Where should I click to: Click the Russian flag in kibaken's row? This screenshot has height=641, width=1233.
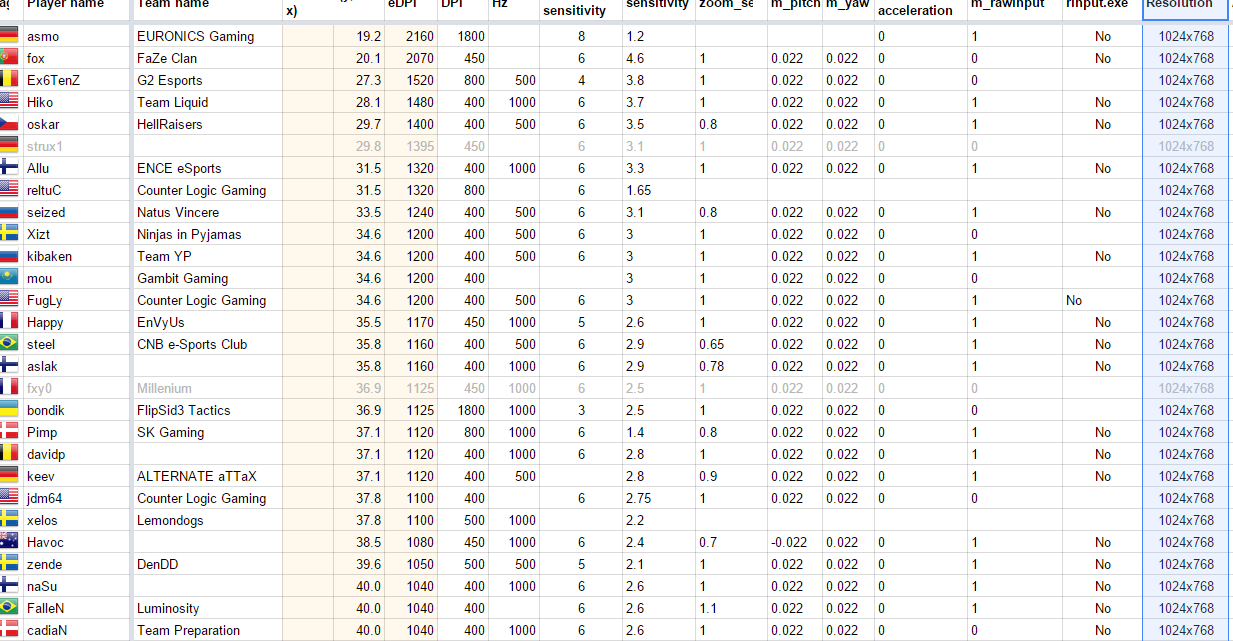(x=9, y=256)
